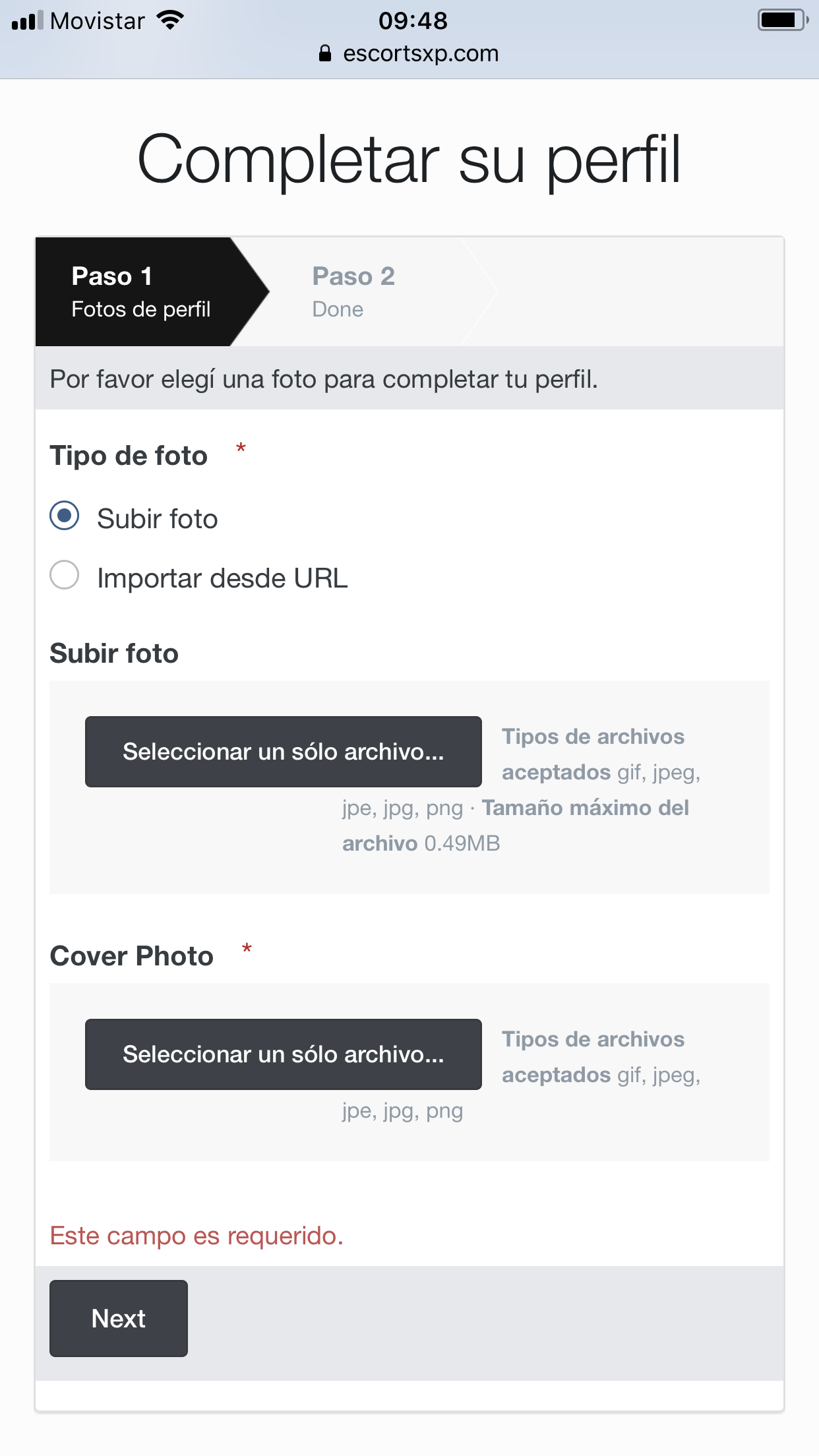Tap the lock icon beside the URL

point(324,53)
